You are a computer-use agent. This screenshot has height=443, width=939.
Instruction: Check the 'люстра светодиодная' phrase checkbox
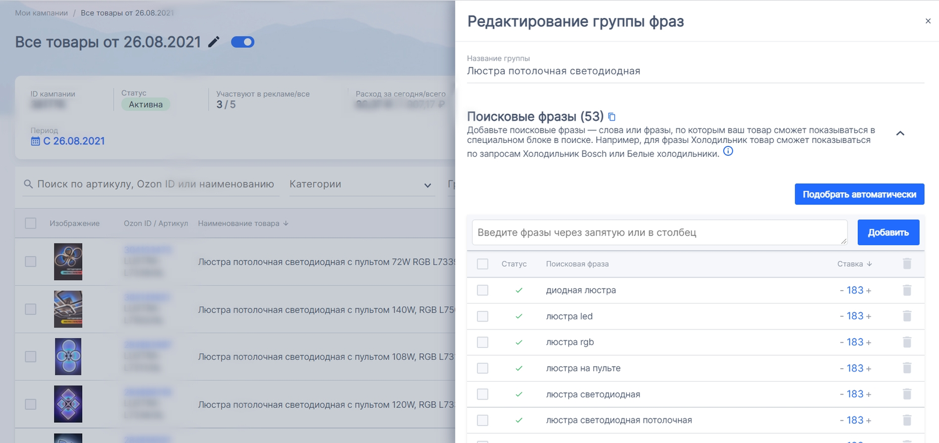[483, 394]
